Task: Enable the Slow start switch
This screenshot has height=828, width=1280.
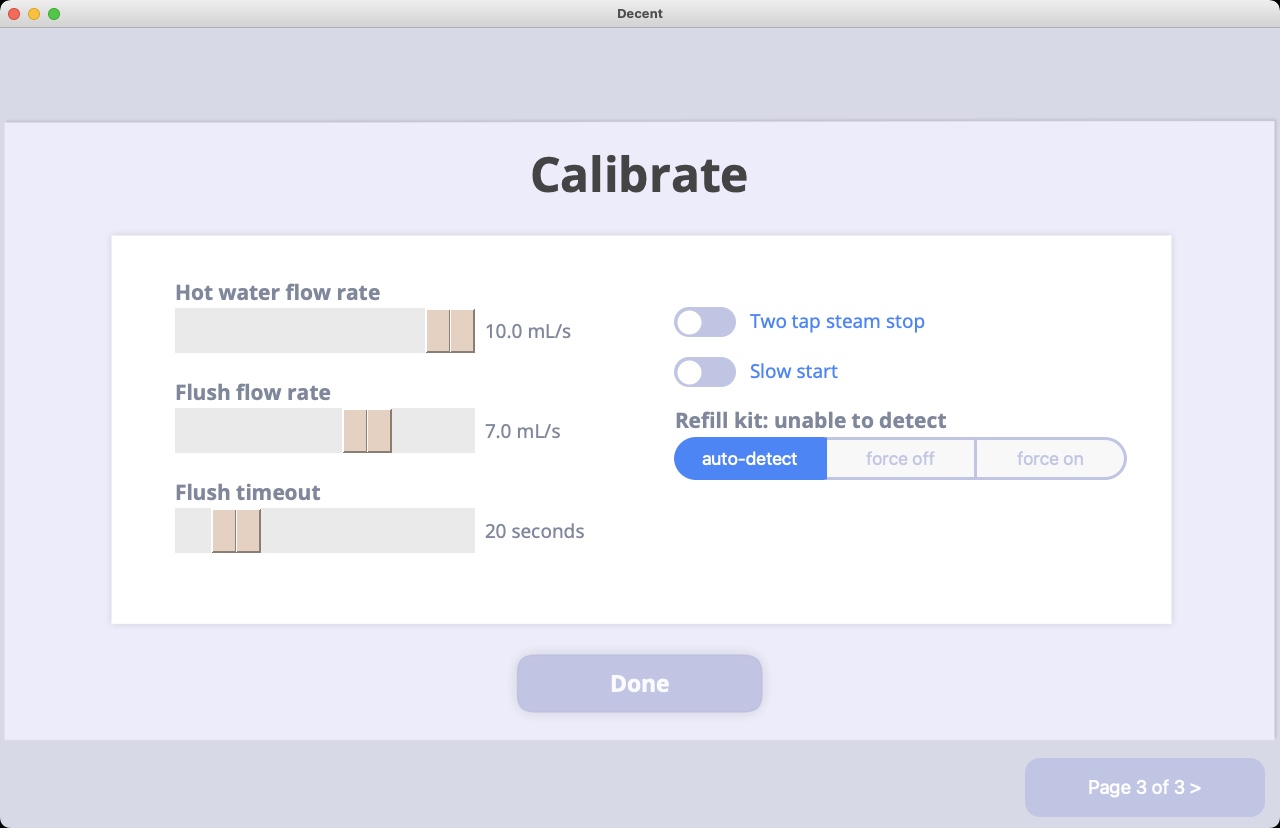Action: [705, 372]
